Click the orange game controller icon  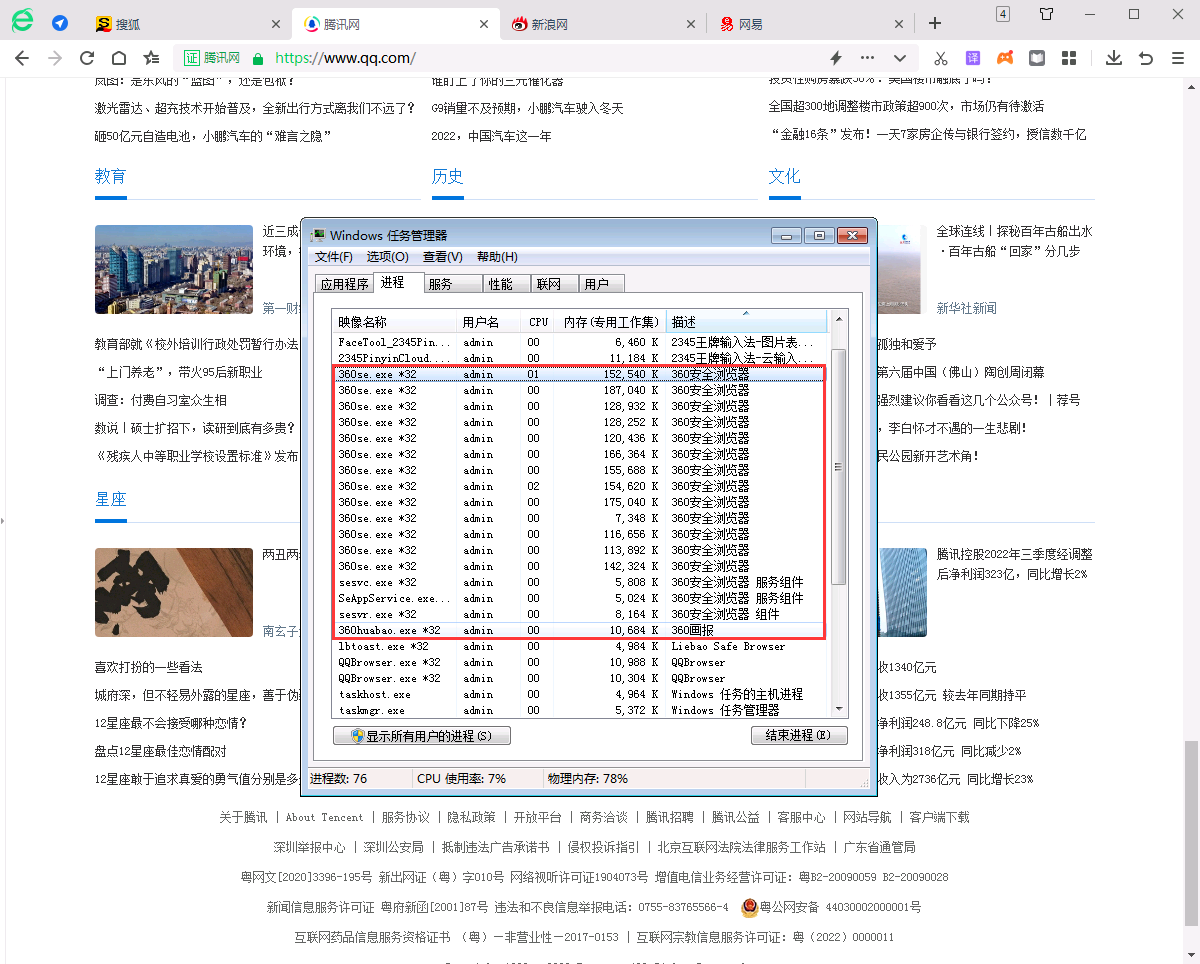coord(1005,58)
